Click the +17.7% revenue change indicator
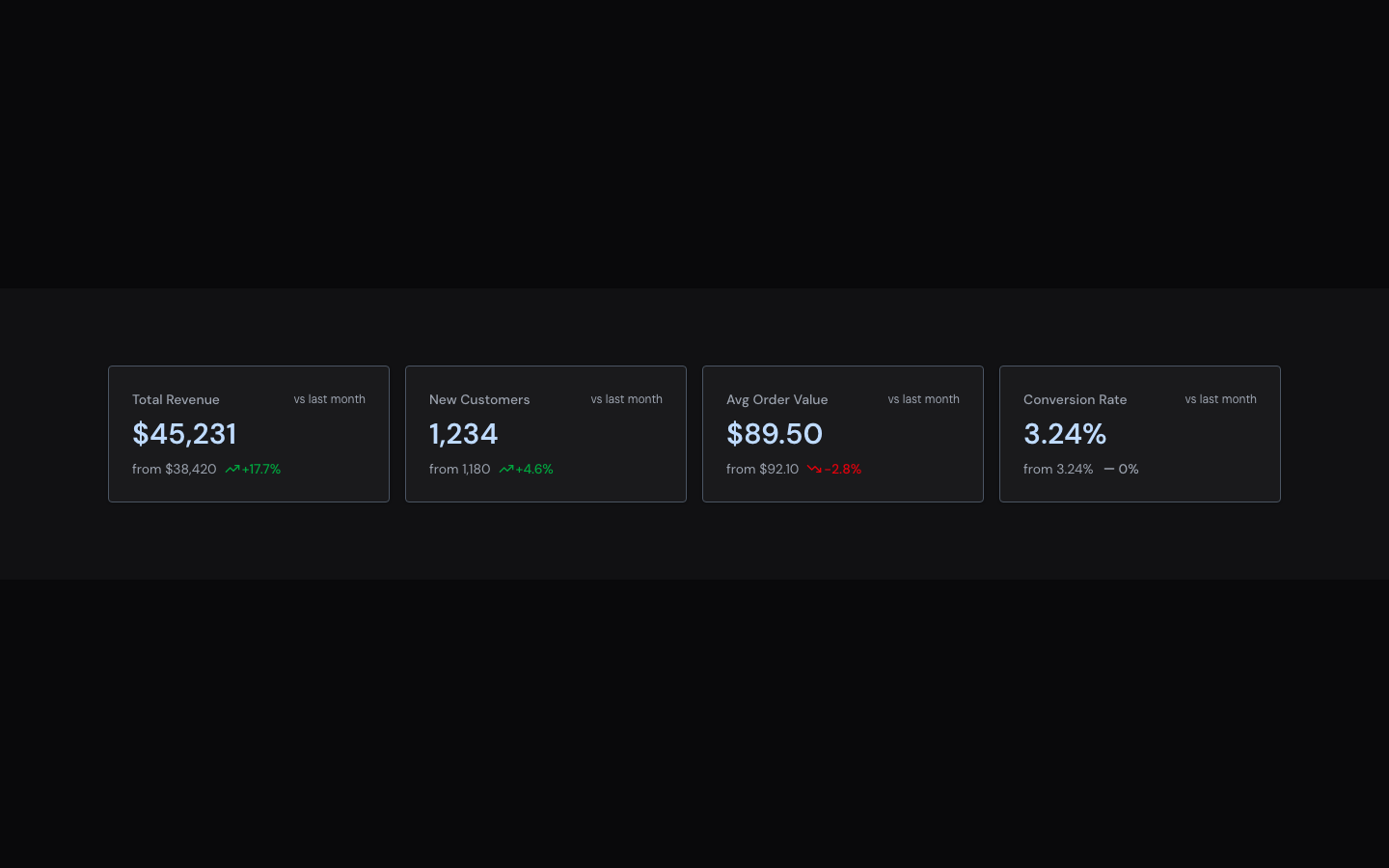This screenshot has height=868, width=1389. [x=261, y=470]
